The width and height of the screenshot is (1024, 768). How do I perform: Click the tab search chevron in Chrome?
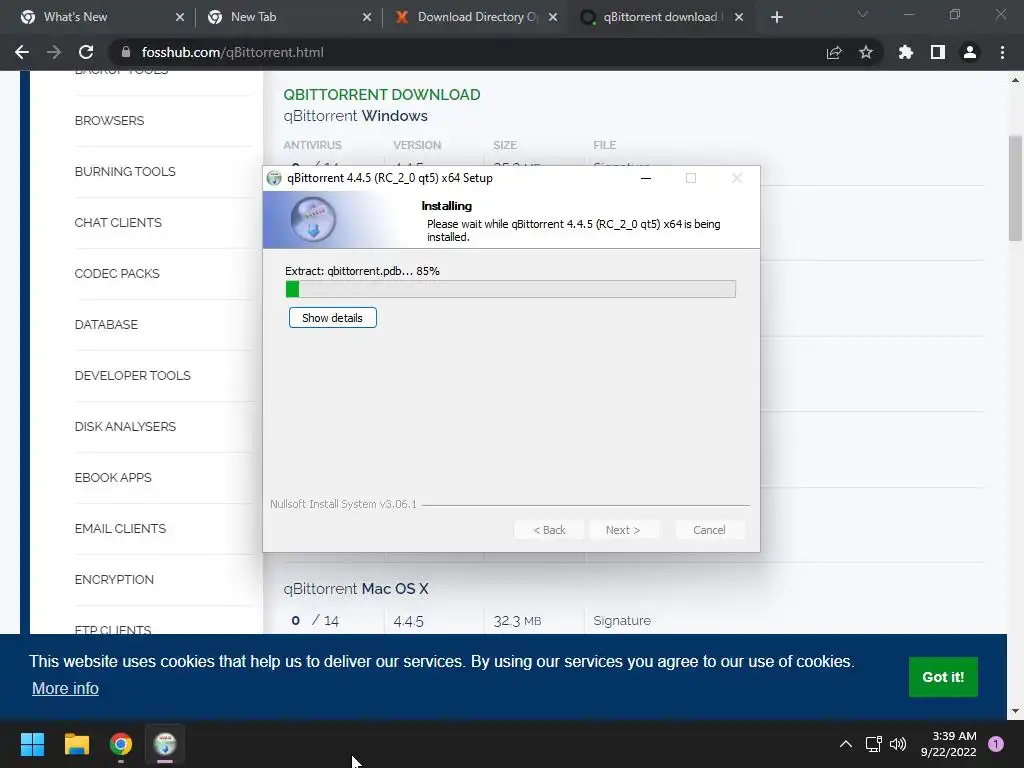coord(863,14)
